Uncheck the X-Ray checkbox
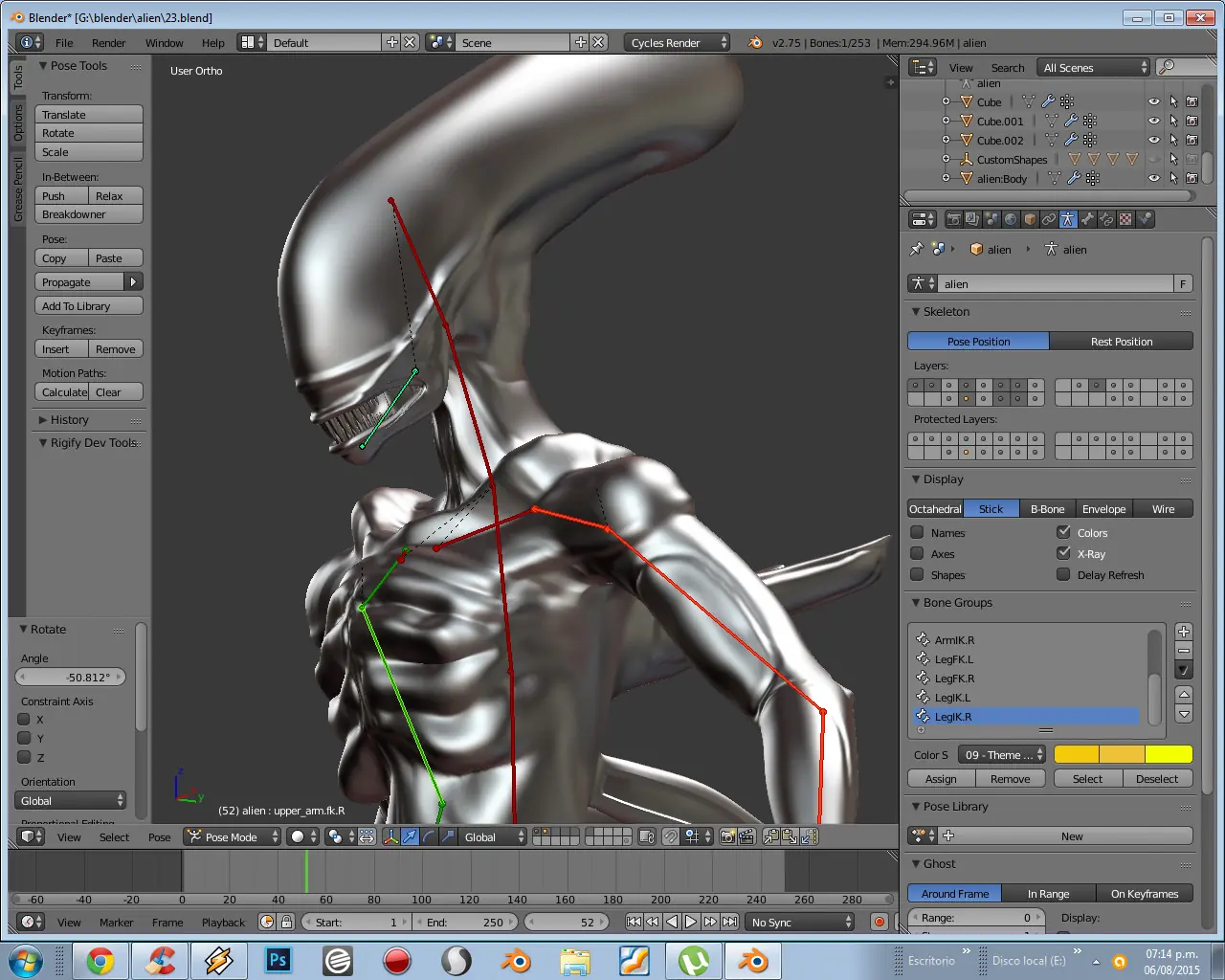1225x980 pixels. (1063, 553)
